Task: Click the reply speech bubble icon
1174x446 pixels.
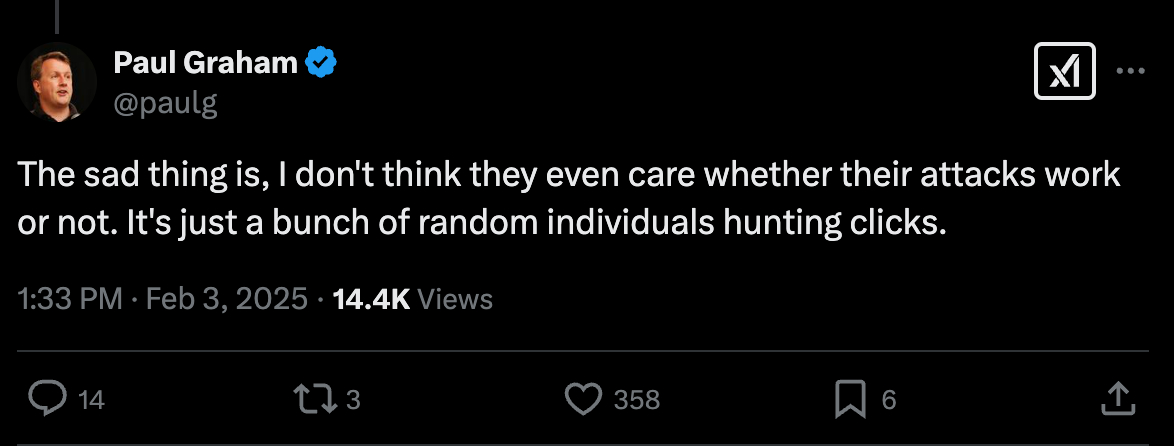Action: click(46, 400)
